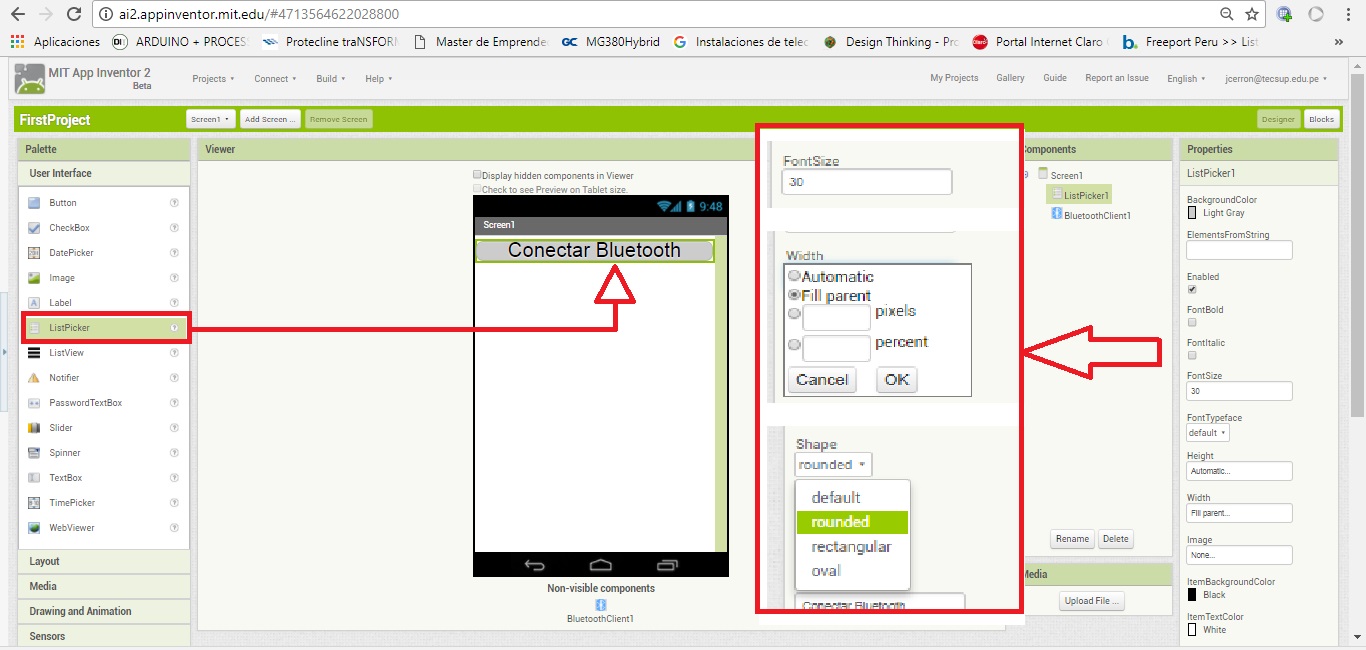
Task: Expand the Drawing and Animation section
Action: 104,611
